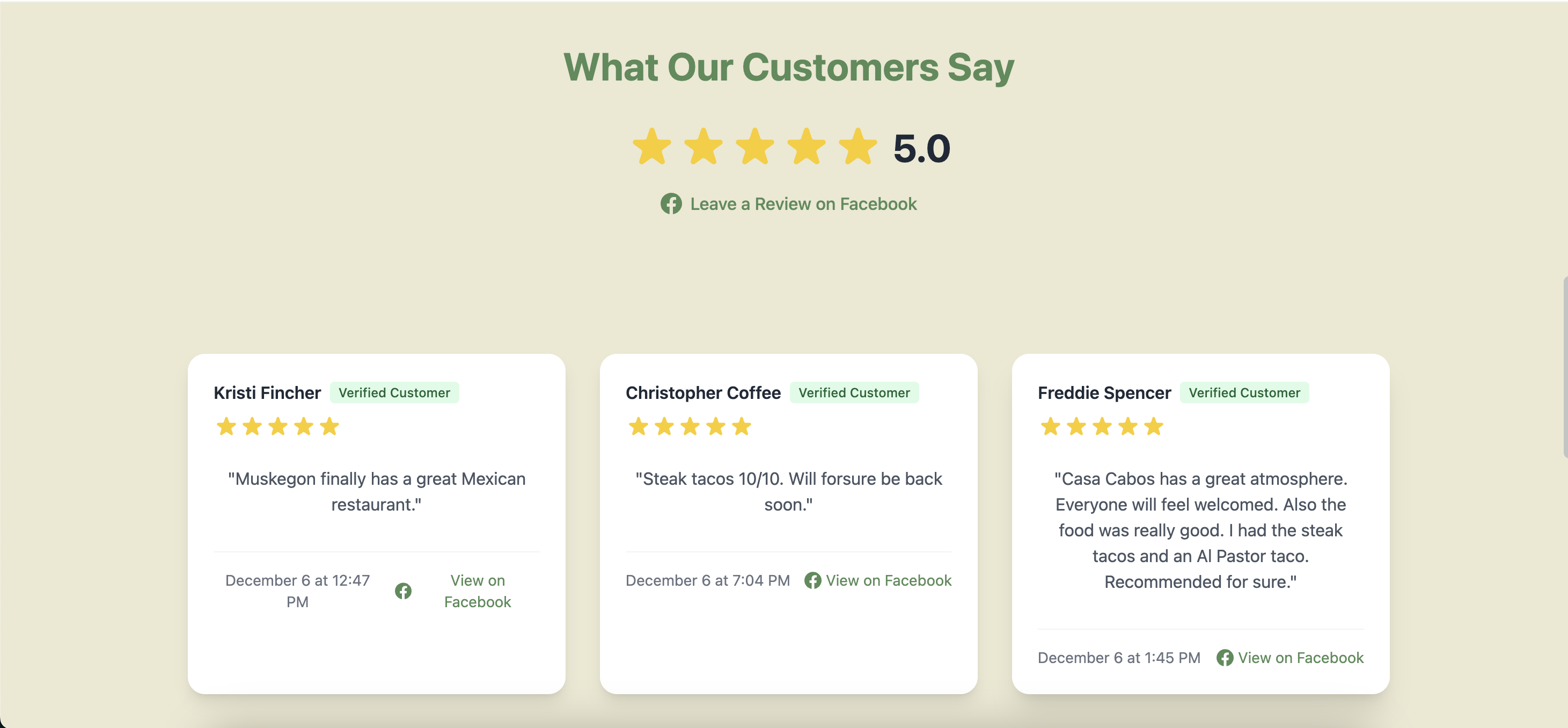This screenshot has height=728, width=1568.
Task: Click fifth large star in overall rating
Action: [x=858, y=147]
